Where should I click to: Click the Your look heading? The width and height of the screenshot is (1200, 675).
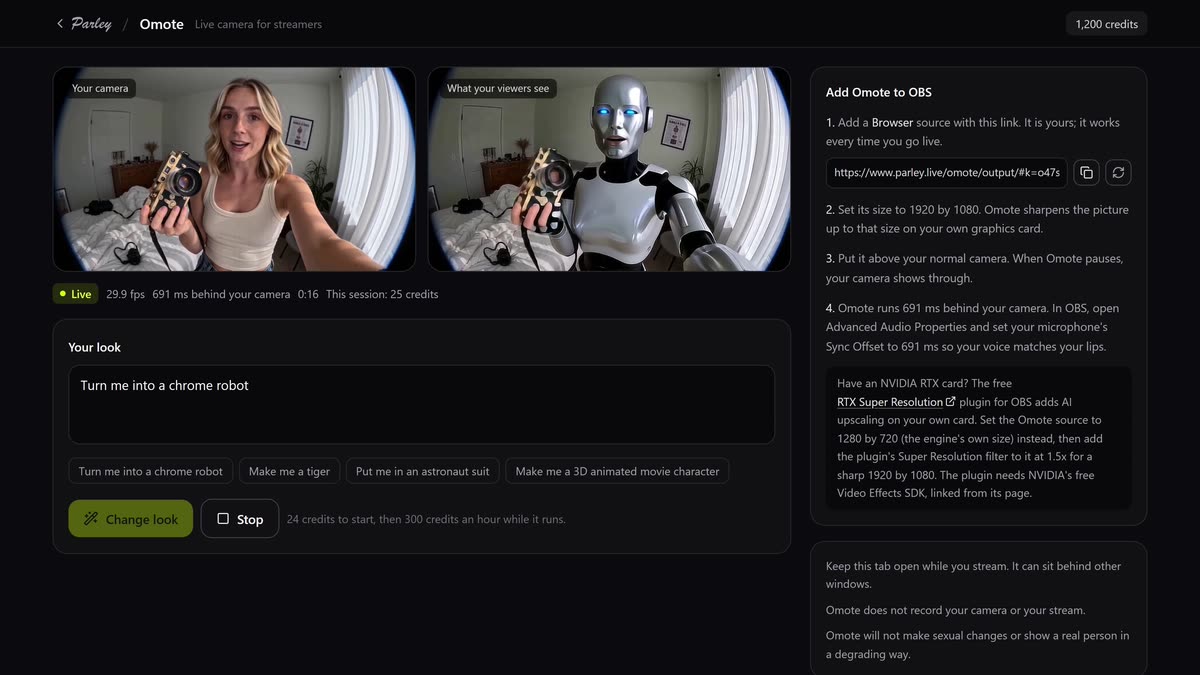94,347
